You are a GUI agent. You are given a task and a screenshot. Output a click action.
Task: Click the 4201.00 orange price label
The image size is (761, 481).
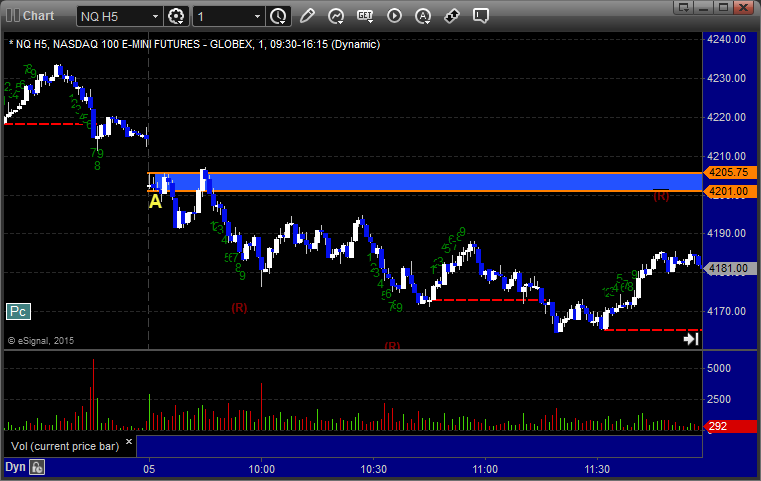click(x=730, y=191)
